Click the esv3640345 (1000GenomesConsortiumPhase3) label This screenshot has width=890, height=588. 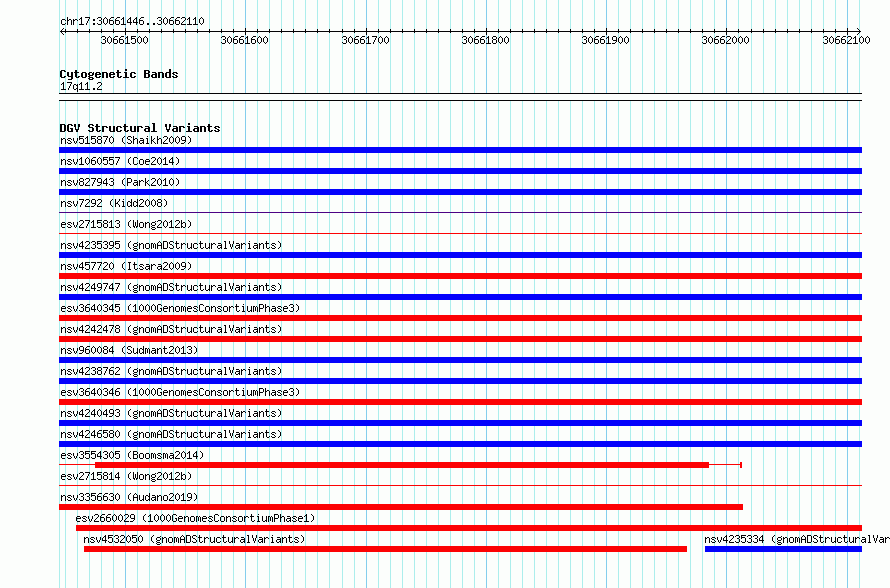[180, 308]
